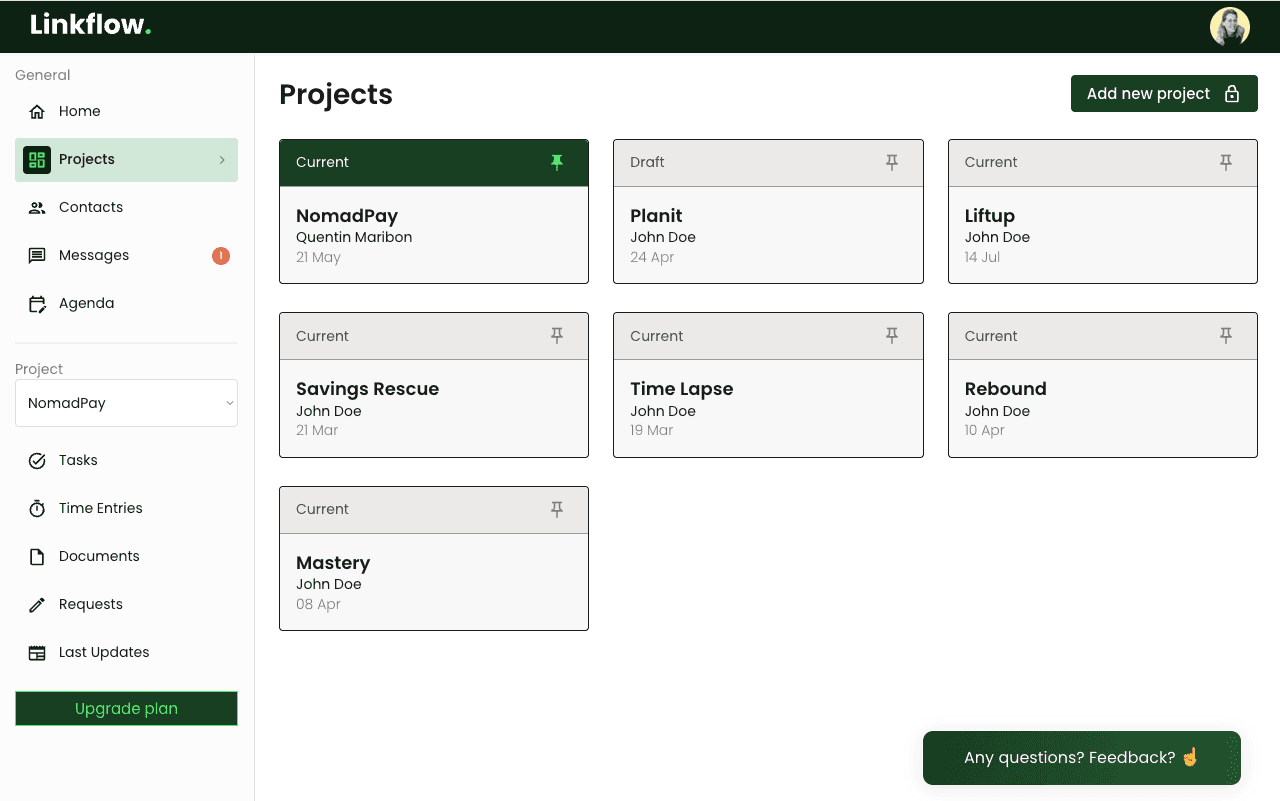Click the Contacts people icon
1280x801 pixels.
(37, 207)
